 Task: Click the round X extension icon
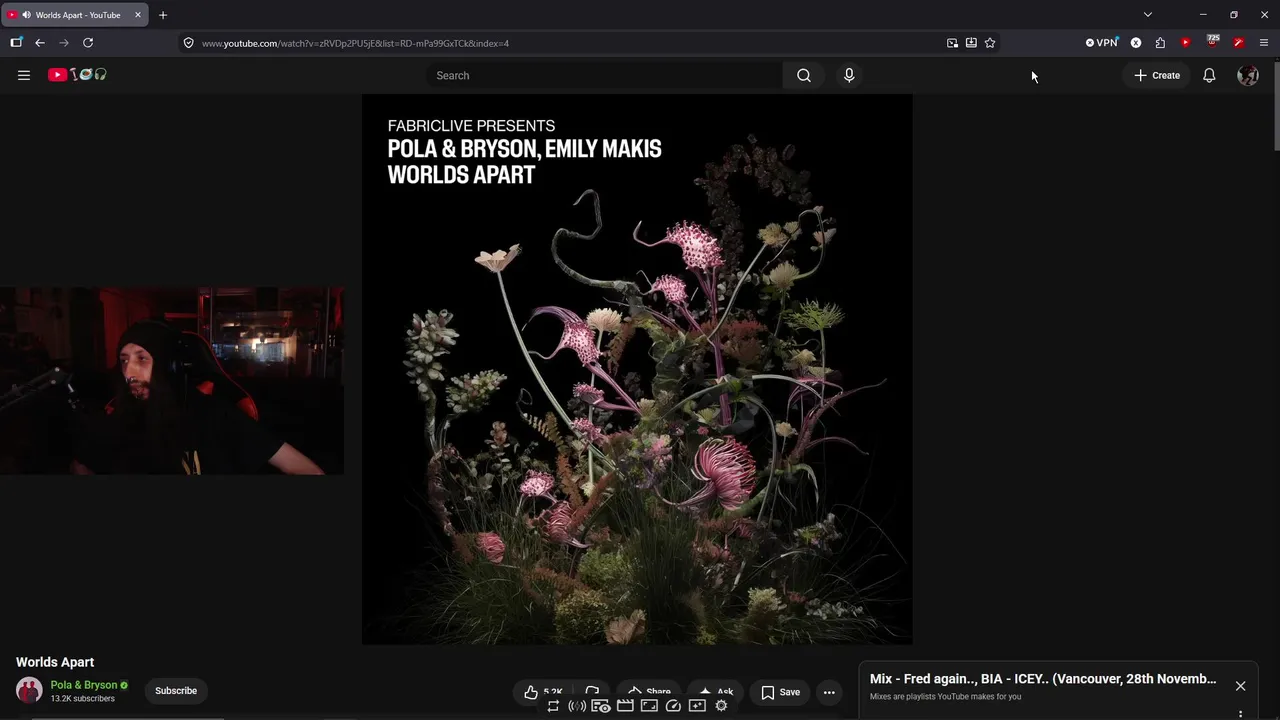[x=1136, y=43]
